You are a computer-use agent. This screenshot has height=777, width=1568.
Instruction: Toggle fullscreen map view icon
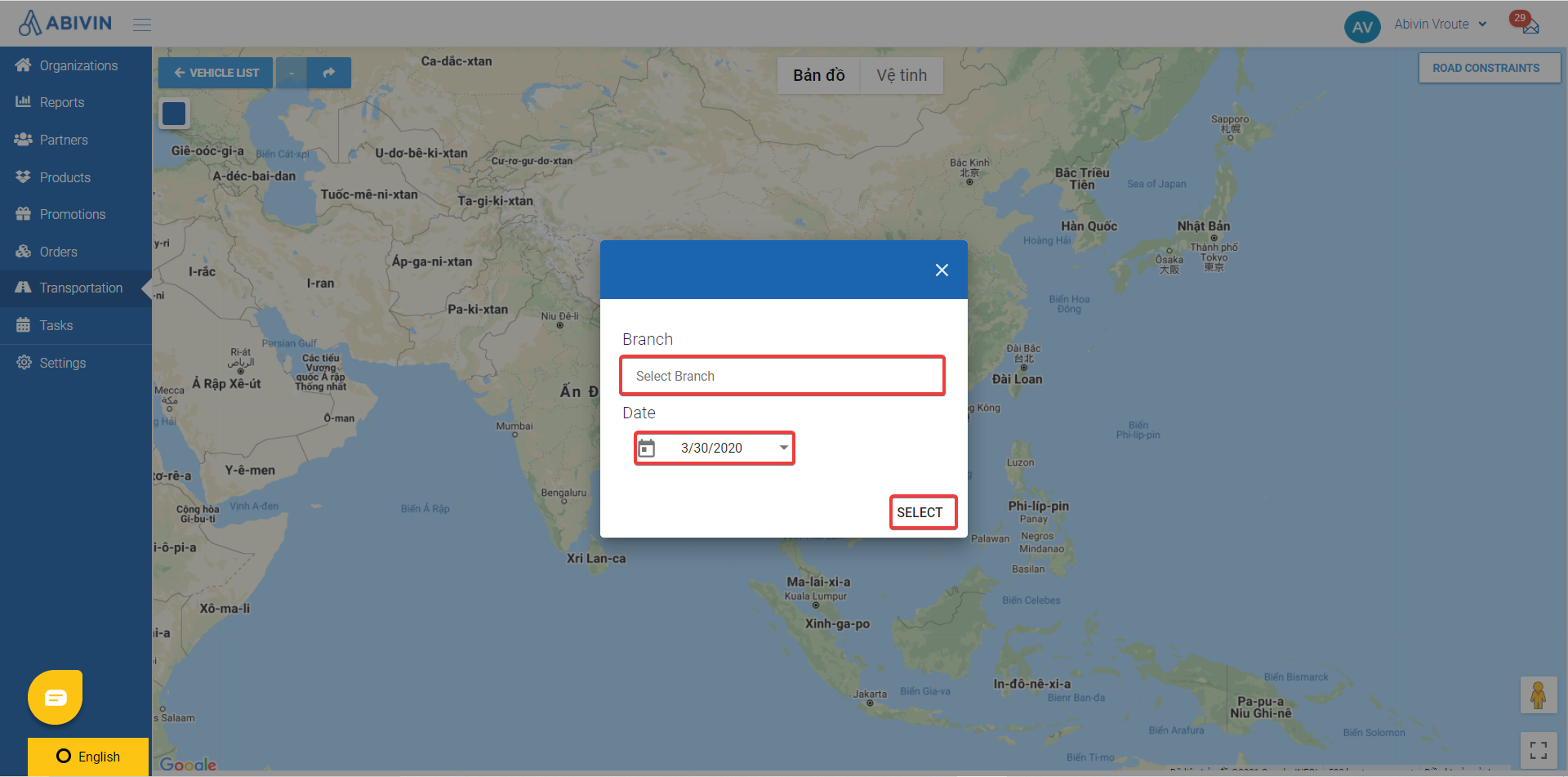click(x=1538, y=750)
